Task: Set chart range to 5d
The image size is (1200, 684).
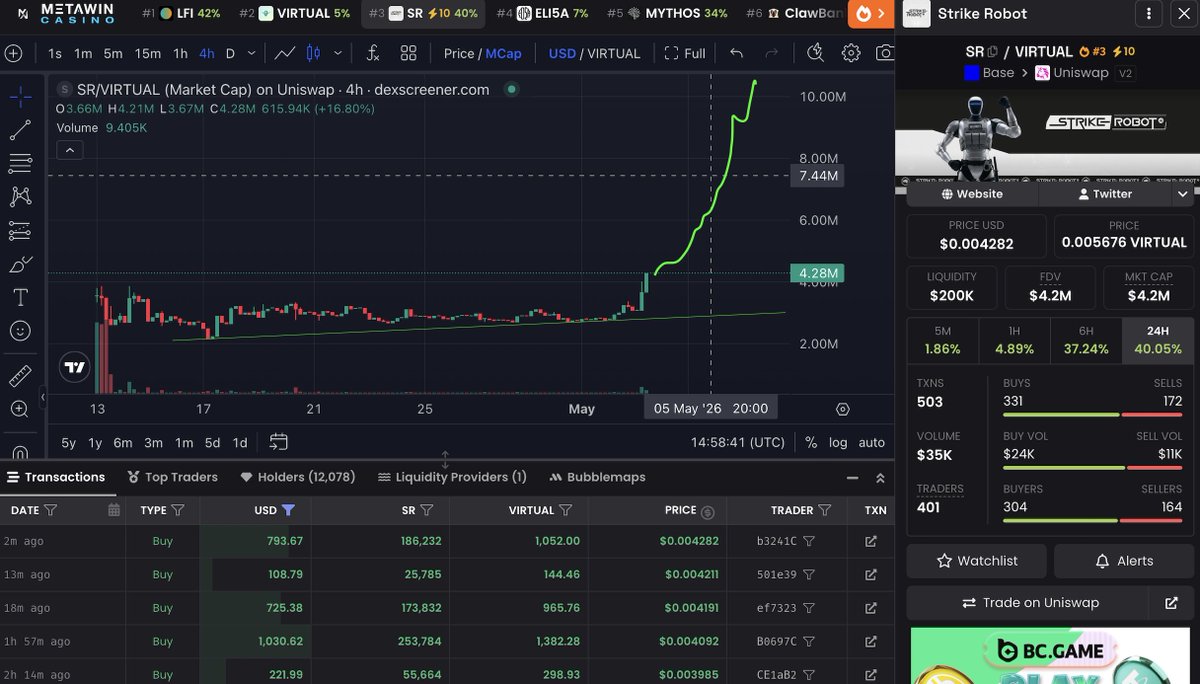Action: pos(212,442)
